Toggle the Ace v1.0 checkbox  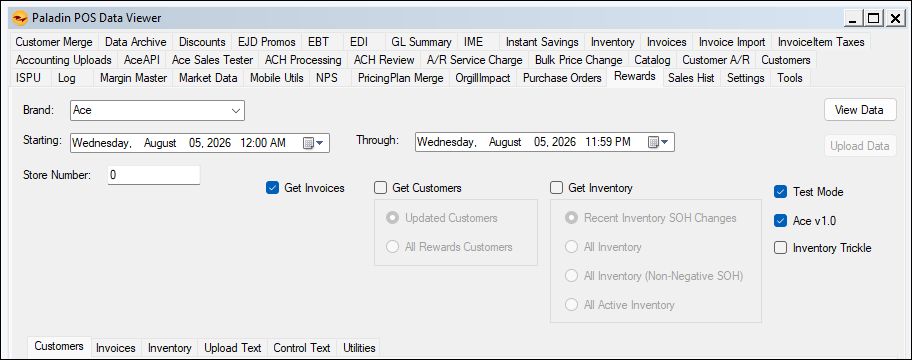click(x=780, y=221)
